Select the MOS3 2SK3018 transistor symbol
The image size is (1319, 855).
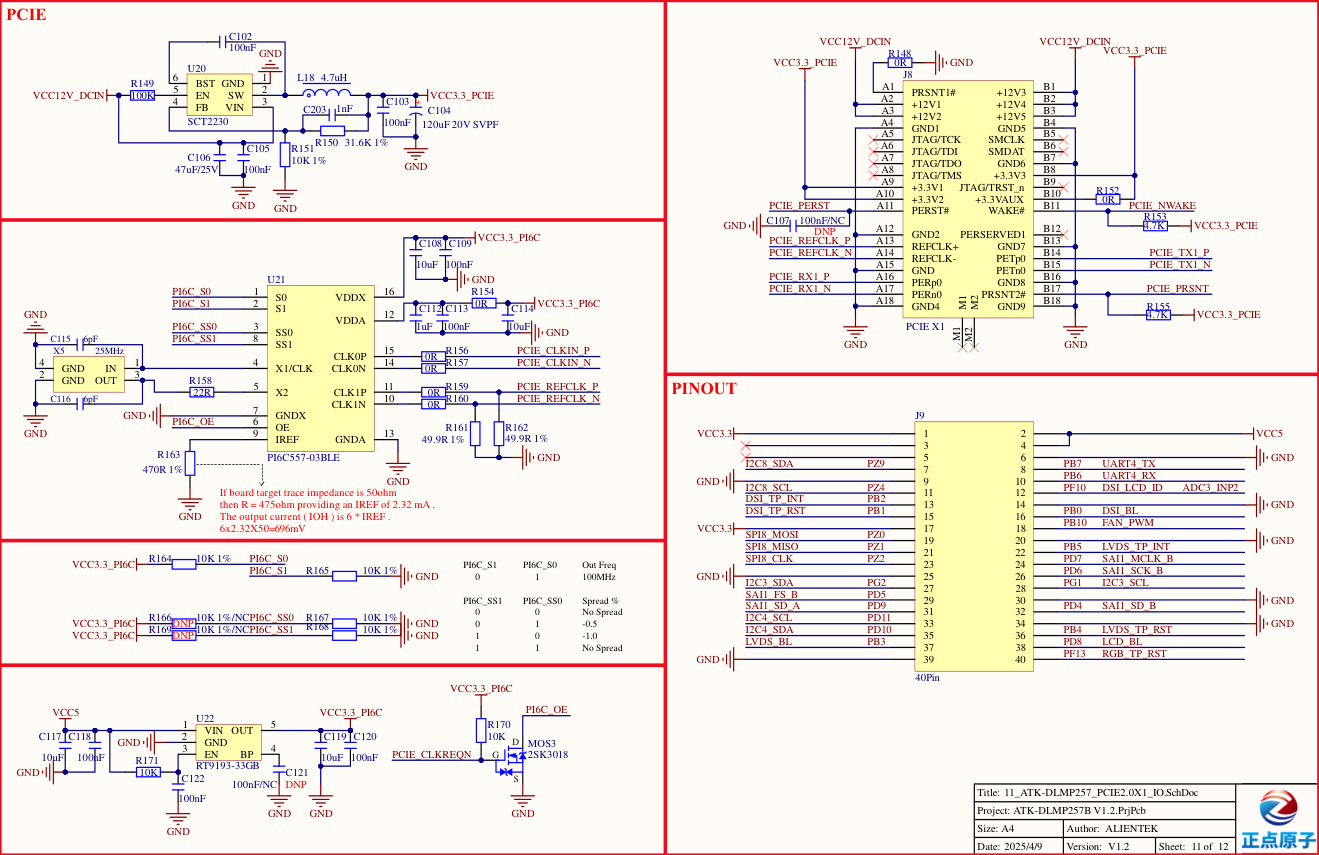[510, 760]
